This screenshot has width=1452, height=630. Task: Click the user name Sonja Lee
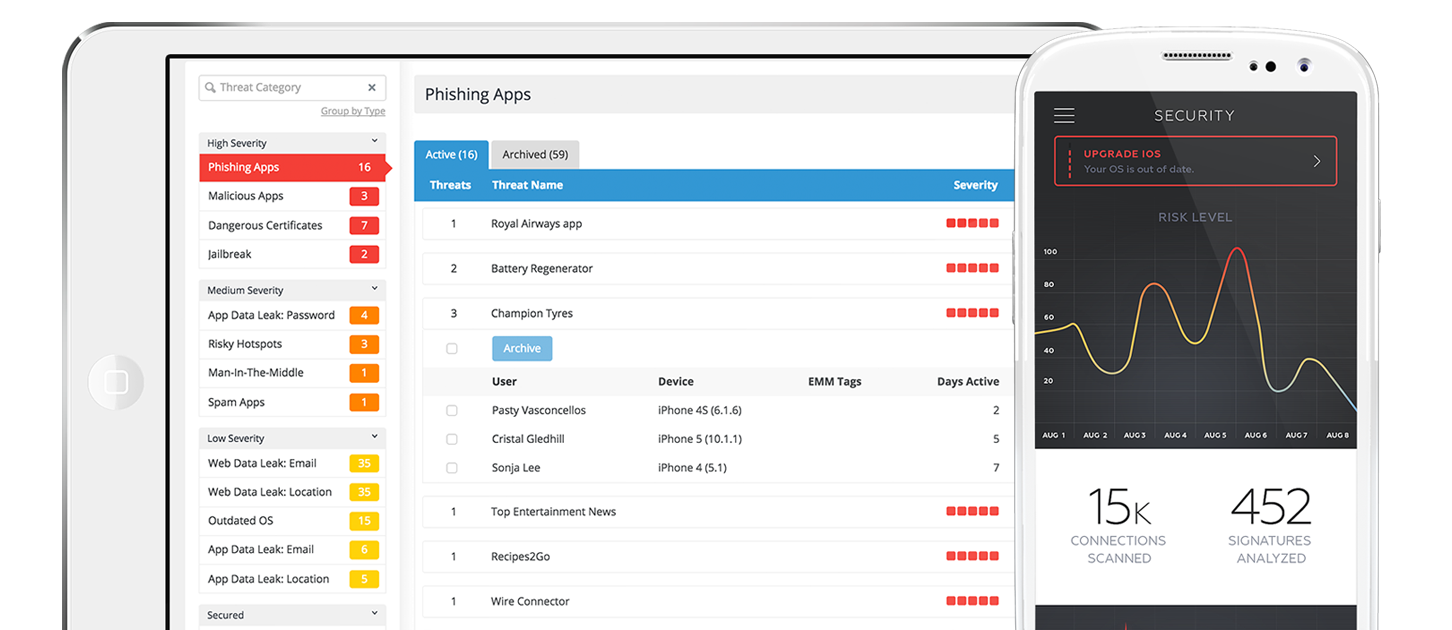point(516,468)
